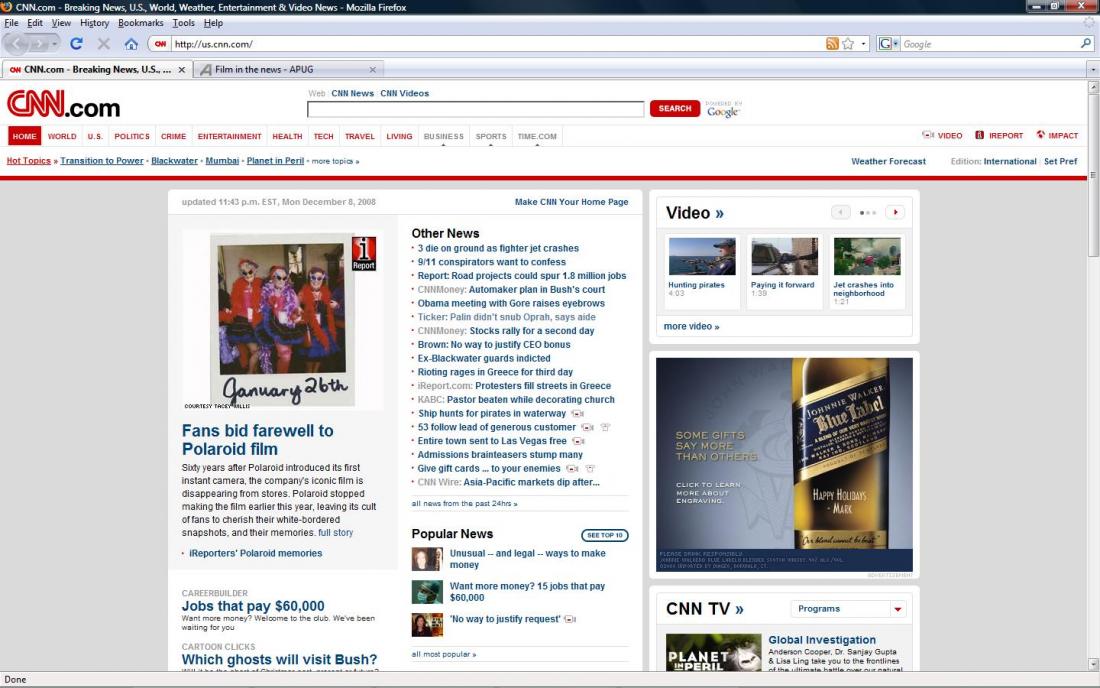
Task: Expand more topics link in Hot Topics
Action: pyautogui.click(x=335, y=161)
